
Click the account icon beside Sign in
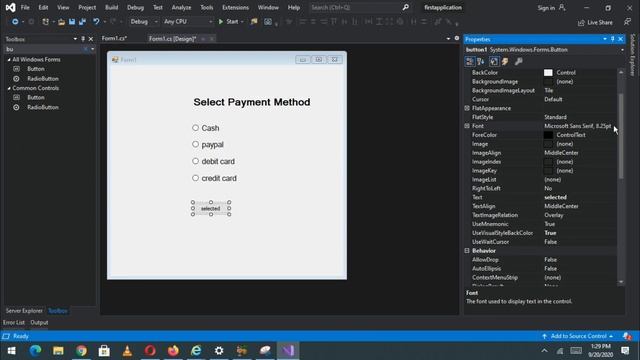coord(562,7)
